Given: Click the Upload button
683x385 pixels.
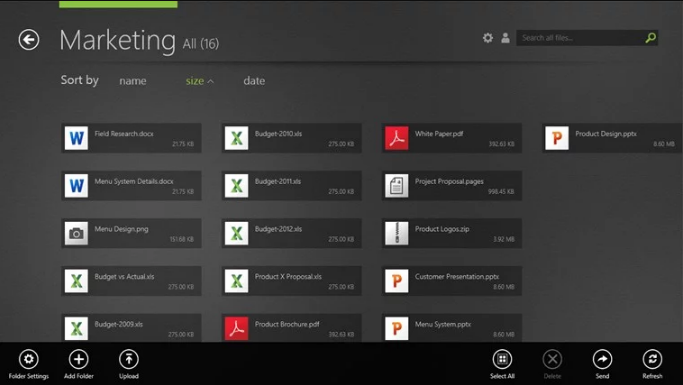Looking at the screenshot, I should [129, 364].
